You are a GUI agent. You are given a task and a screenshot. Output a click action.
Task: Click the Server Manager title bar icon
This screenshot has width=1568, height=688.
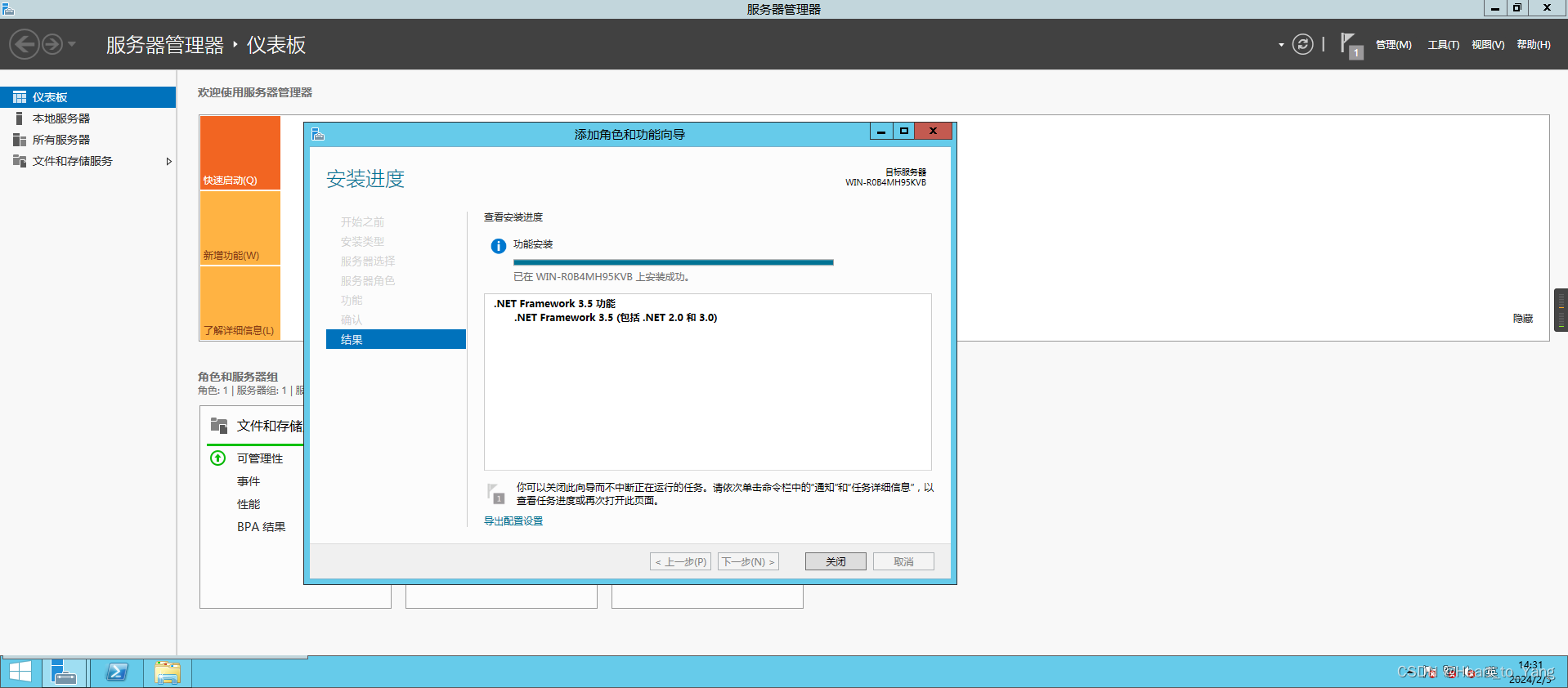8,9
